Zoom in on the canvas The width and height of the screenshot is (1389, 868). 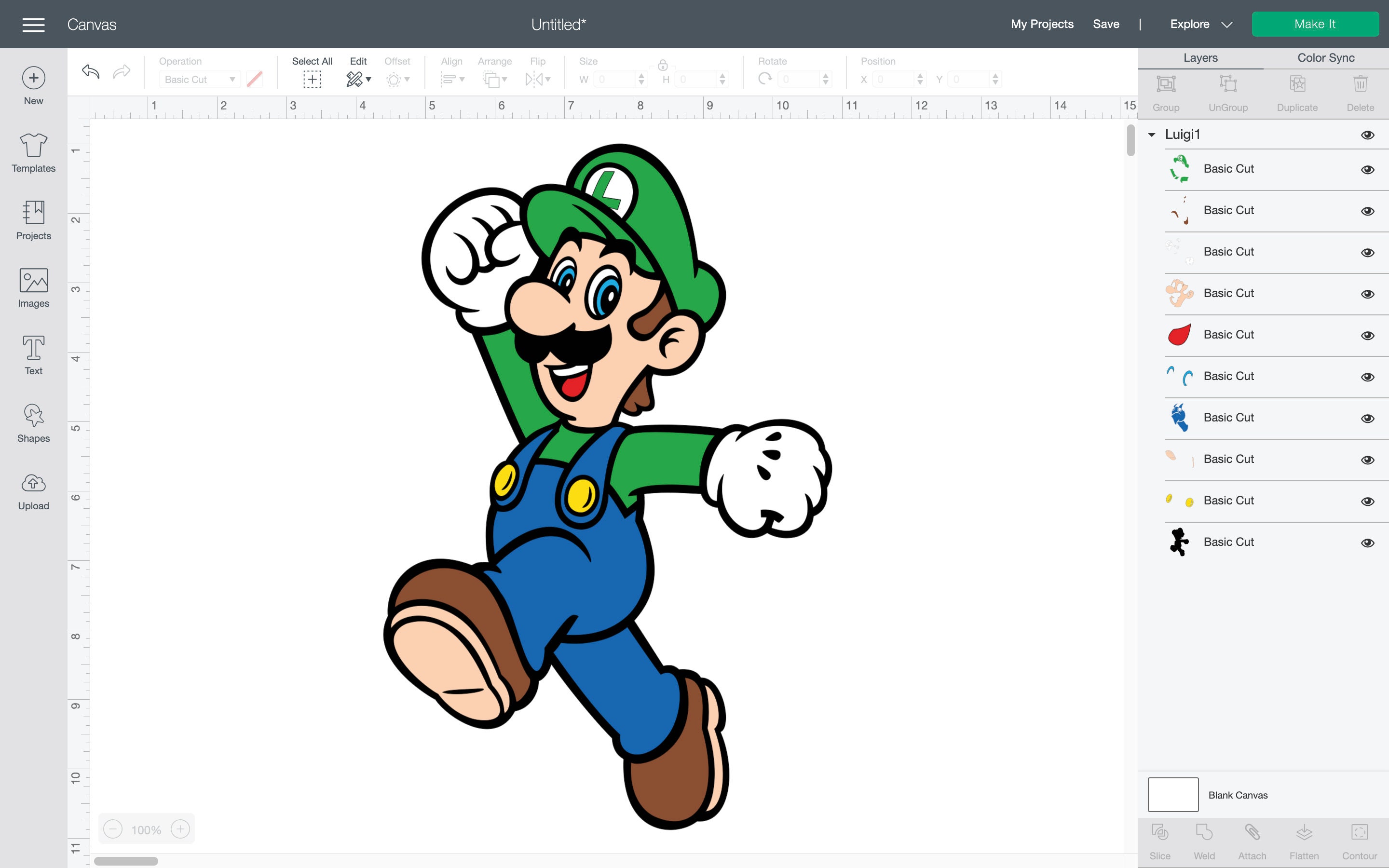[180, 829]
